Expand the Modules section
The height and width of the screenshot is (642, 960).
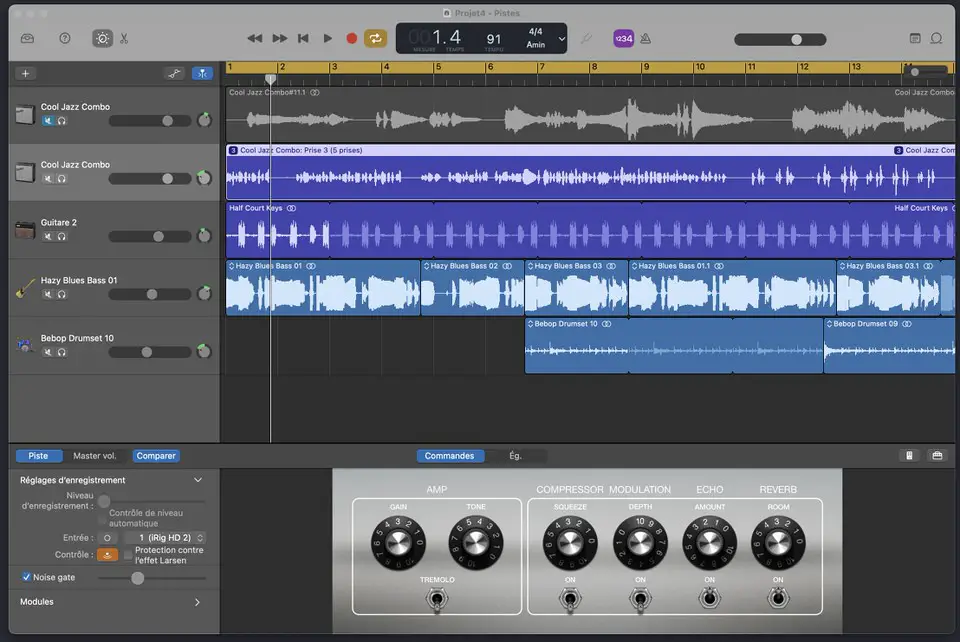(x=197, y=602)
